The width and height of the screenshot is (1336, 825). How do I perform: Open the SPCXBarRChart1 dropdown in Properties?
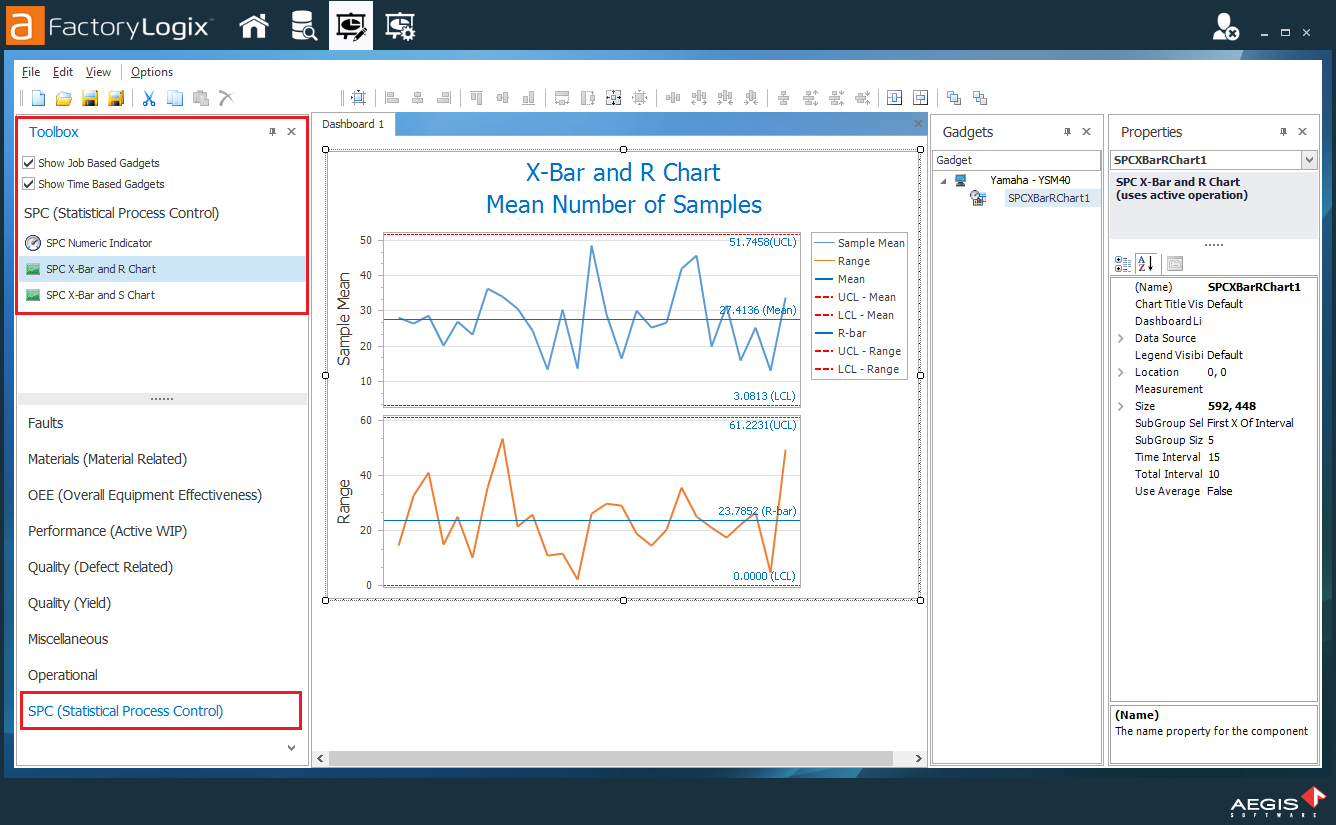[1309, 159]
